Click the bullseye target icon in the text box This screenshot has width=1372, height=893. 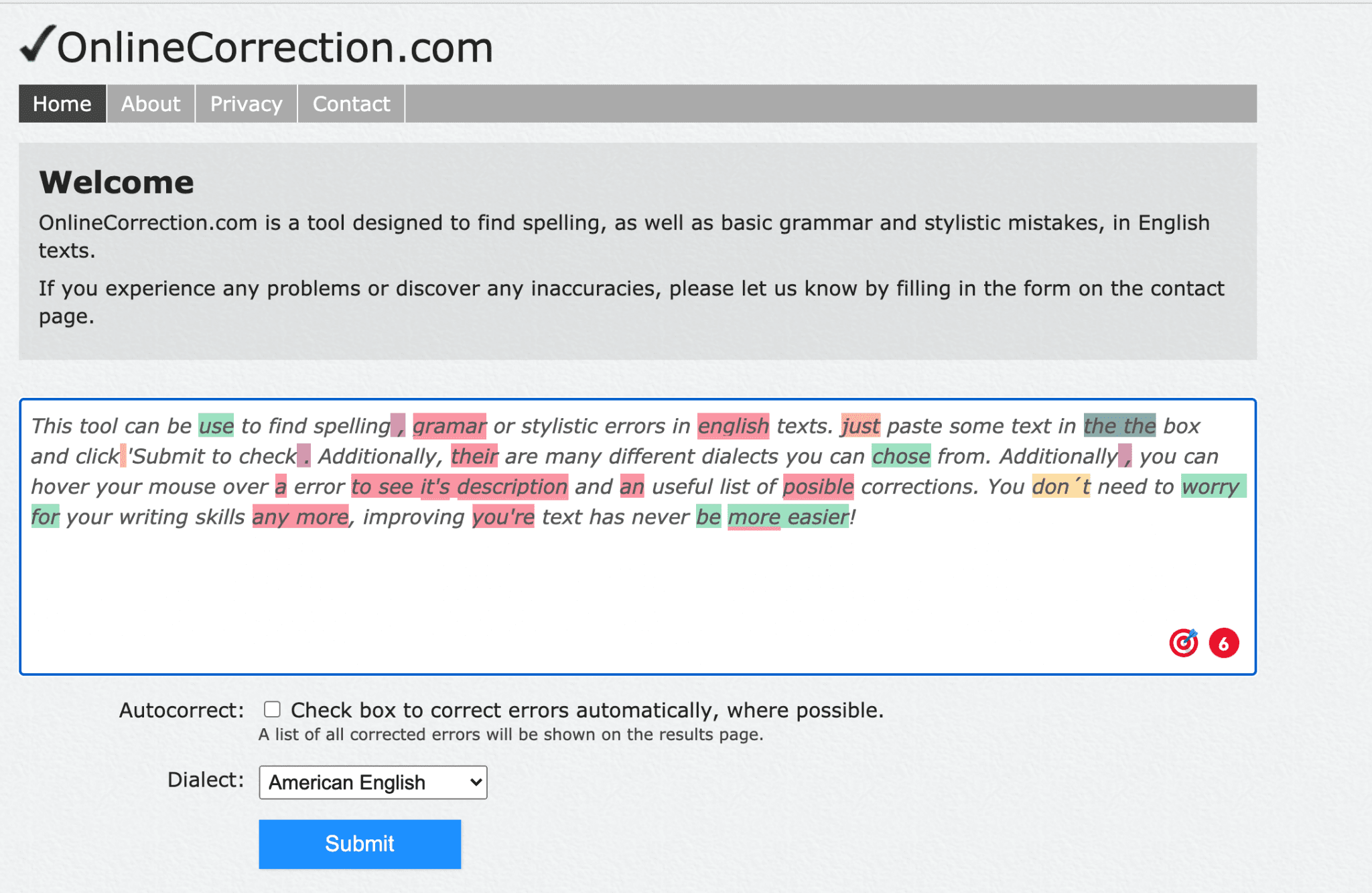point(1184,642)
